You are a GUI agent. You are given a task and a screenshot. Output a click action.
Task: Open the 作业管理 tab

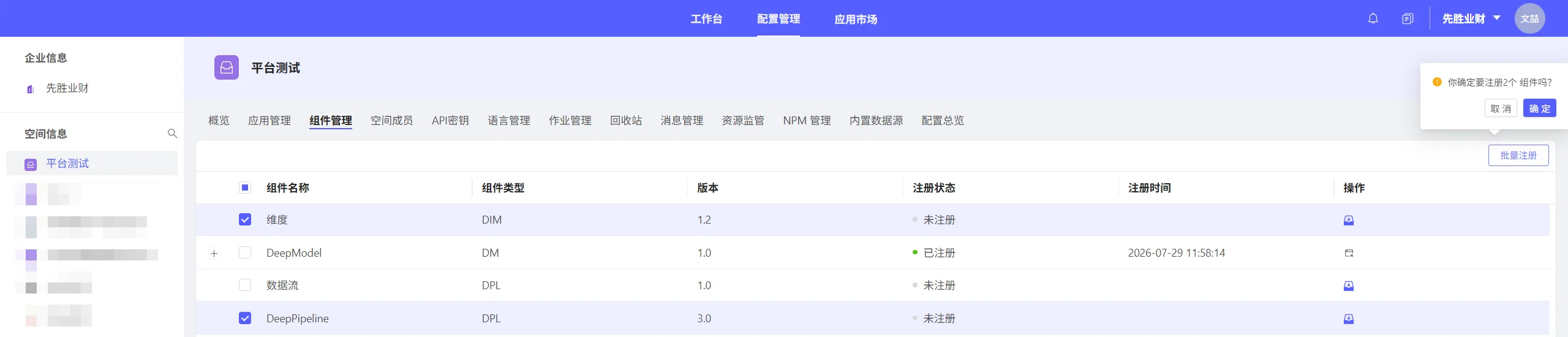point(570,120)
